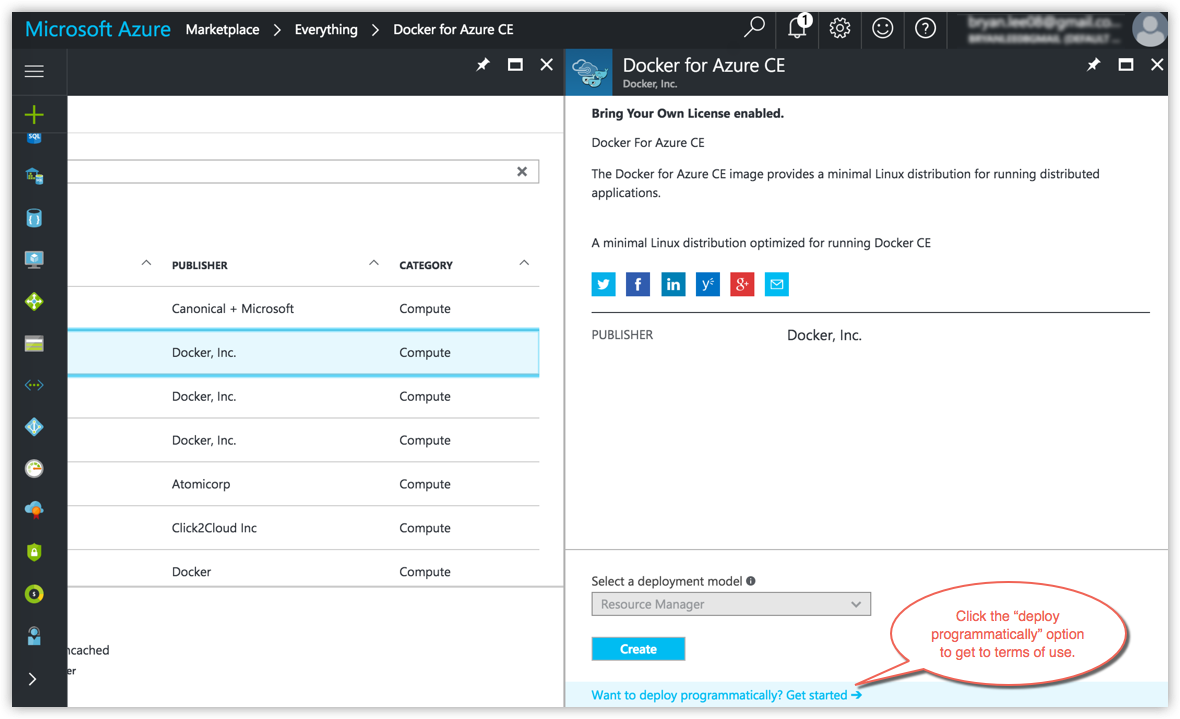The image size is (1180, 719).
Task: Select the Everything breadcrumb item
Action: 325,29
